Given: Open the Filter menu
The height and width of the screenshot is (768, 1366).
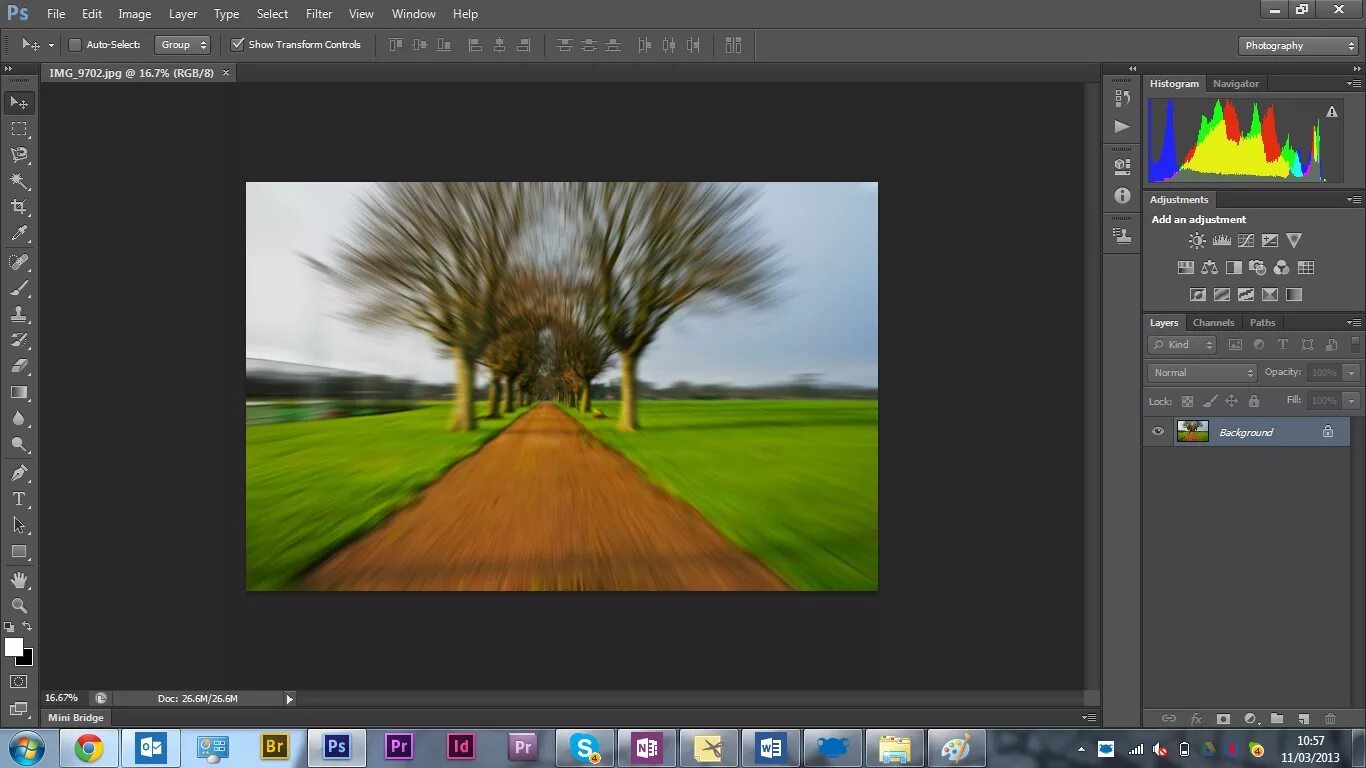Looking at the screenshot, I should click(x=319, y=14).
